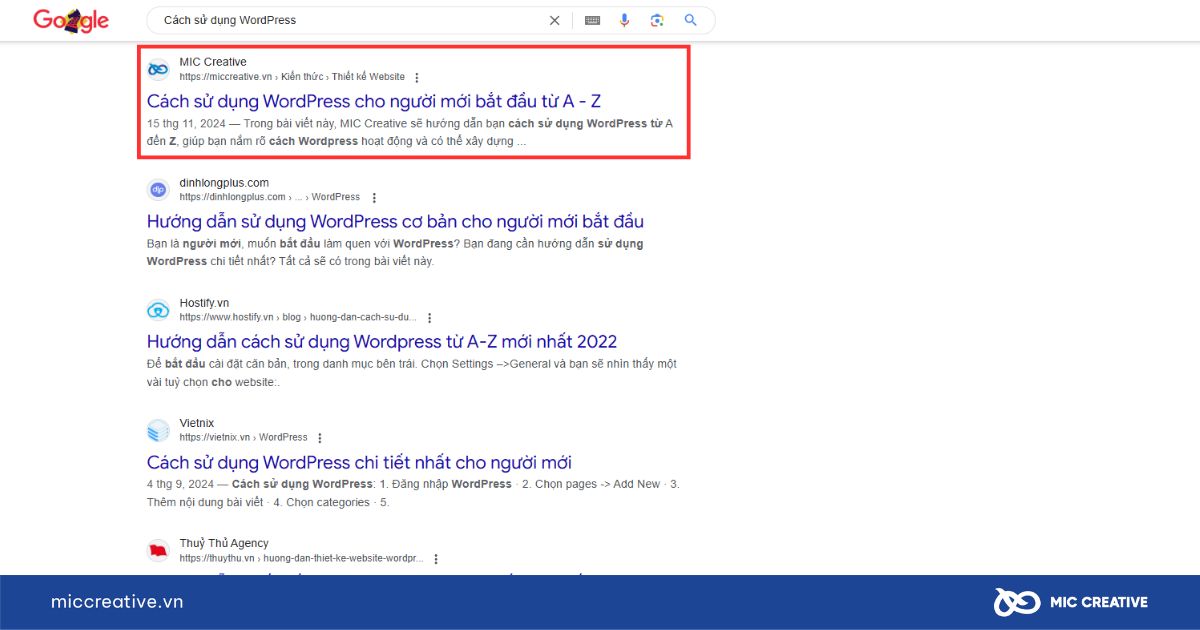
Task: Click the dinhlongplus.com favicon
Action: point(158,189)
